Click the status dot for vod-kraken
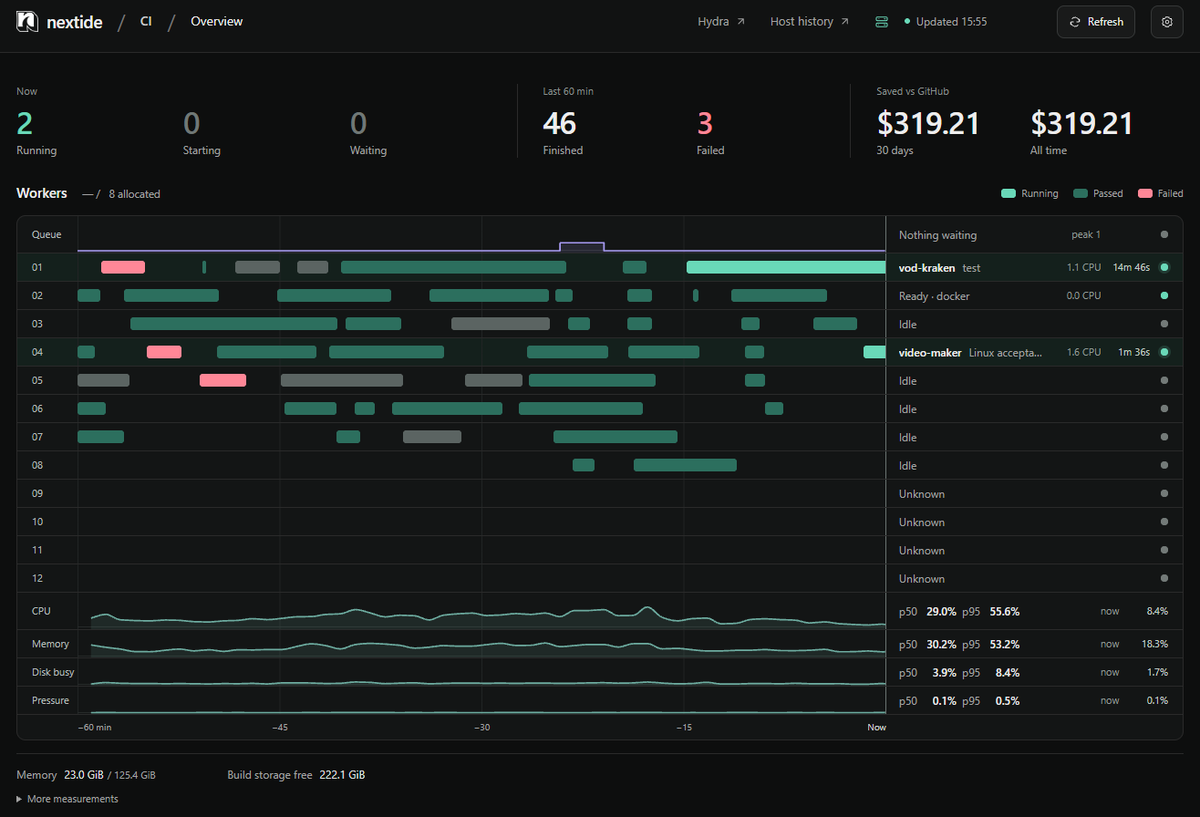The image size is (1200, 817). (x=1164, y=268)
